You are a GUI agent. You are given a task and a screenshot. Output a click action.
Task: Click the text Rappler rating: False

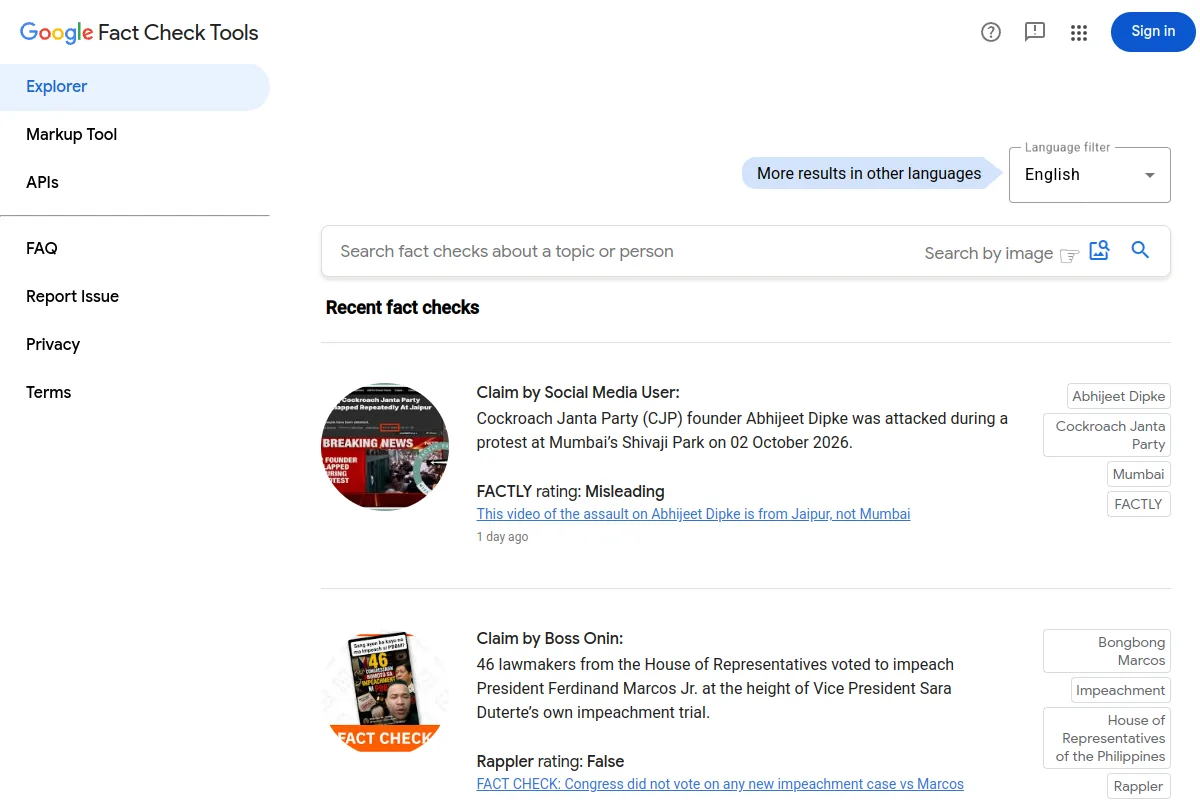coord(550,761)
